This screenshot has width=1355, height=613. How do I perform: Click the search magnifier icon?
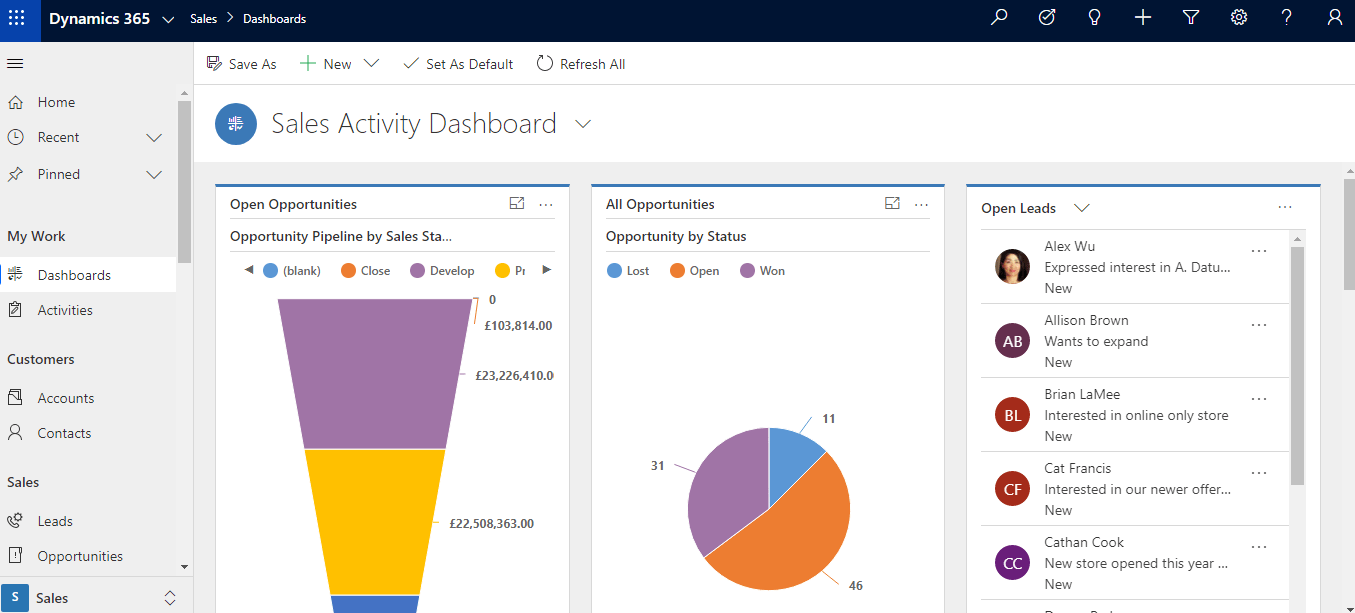pyautogui.click(x=998, y=18)
